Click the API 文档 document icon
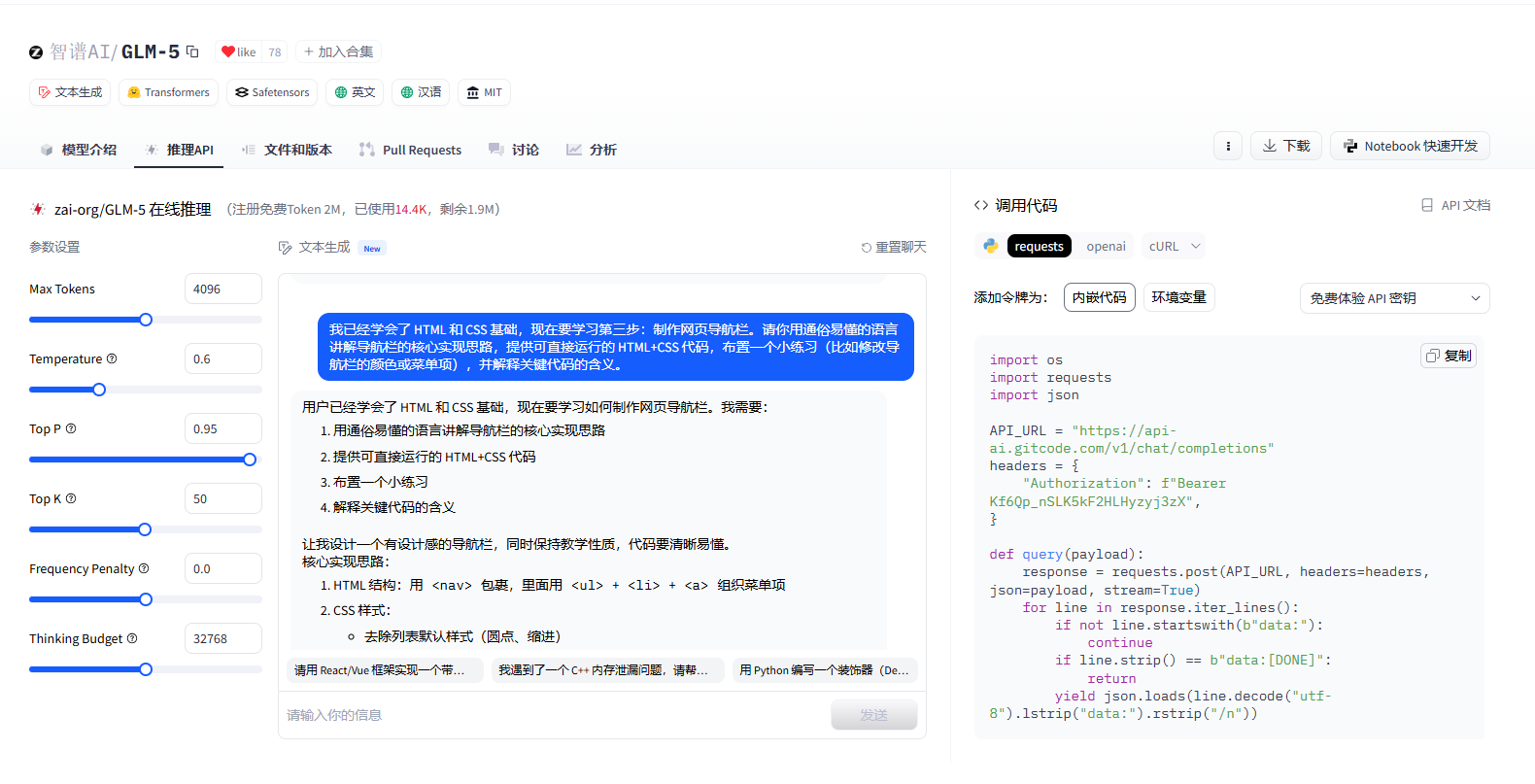 pos(1427,205)
